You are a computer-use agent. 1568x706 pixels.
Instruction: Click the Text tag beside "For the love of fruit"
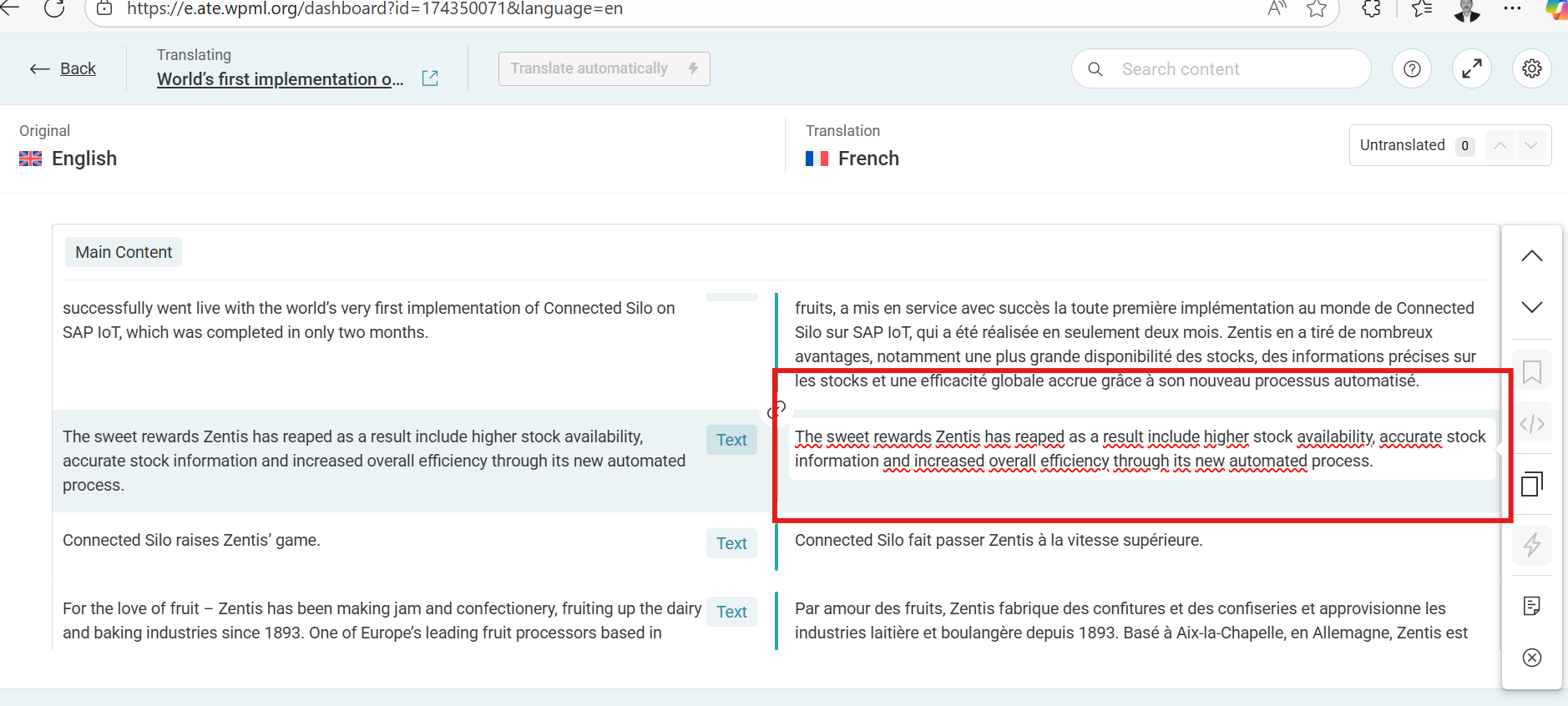tap(731, 612)
